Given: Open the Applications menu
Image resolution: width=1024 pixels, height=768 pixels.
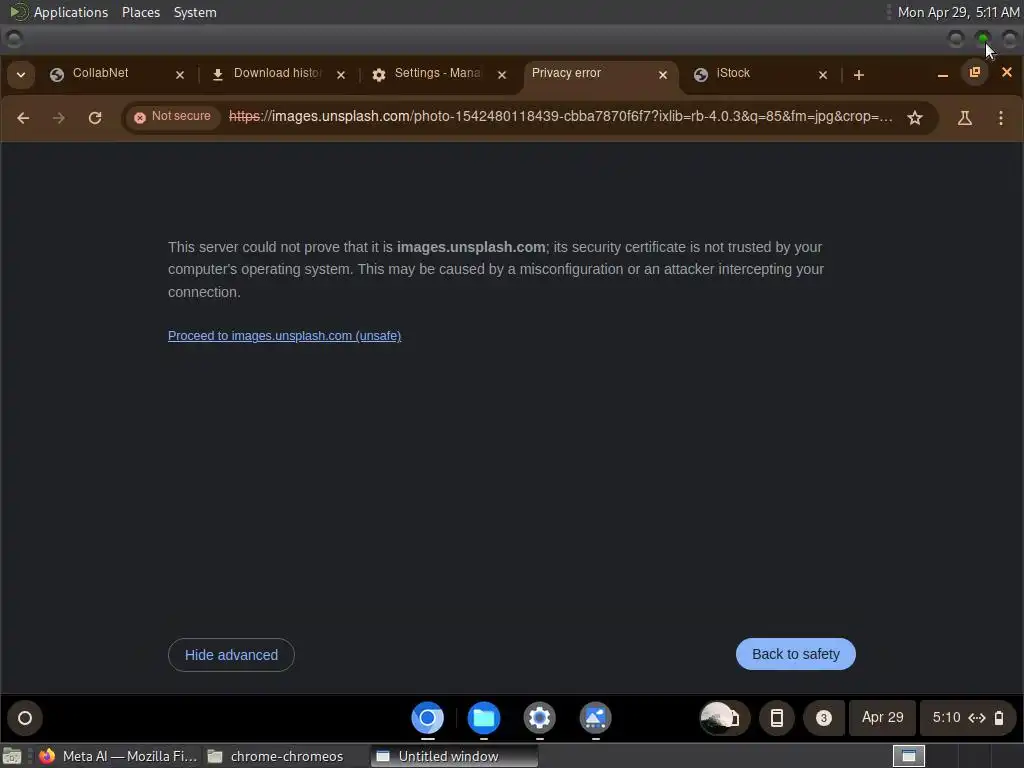Looking at the screenshot, I should tap(71, 12).
